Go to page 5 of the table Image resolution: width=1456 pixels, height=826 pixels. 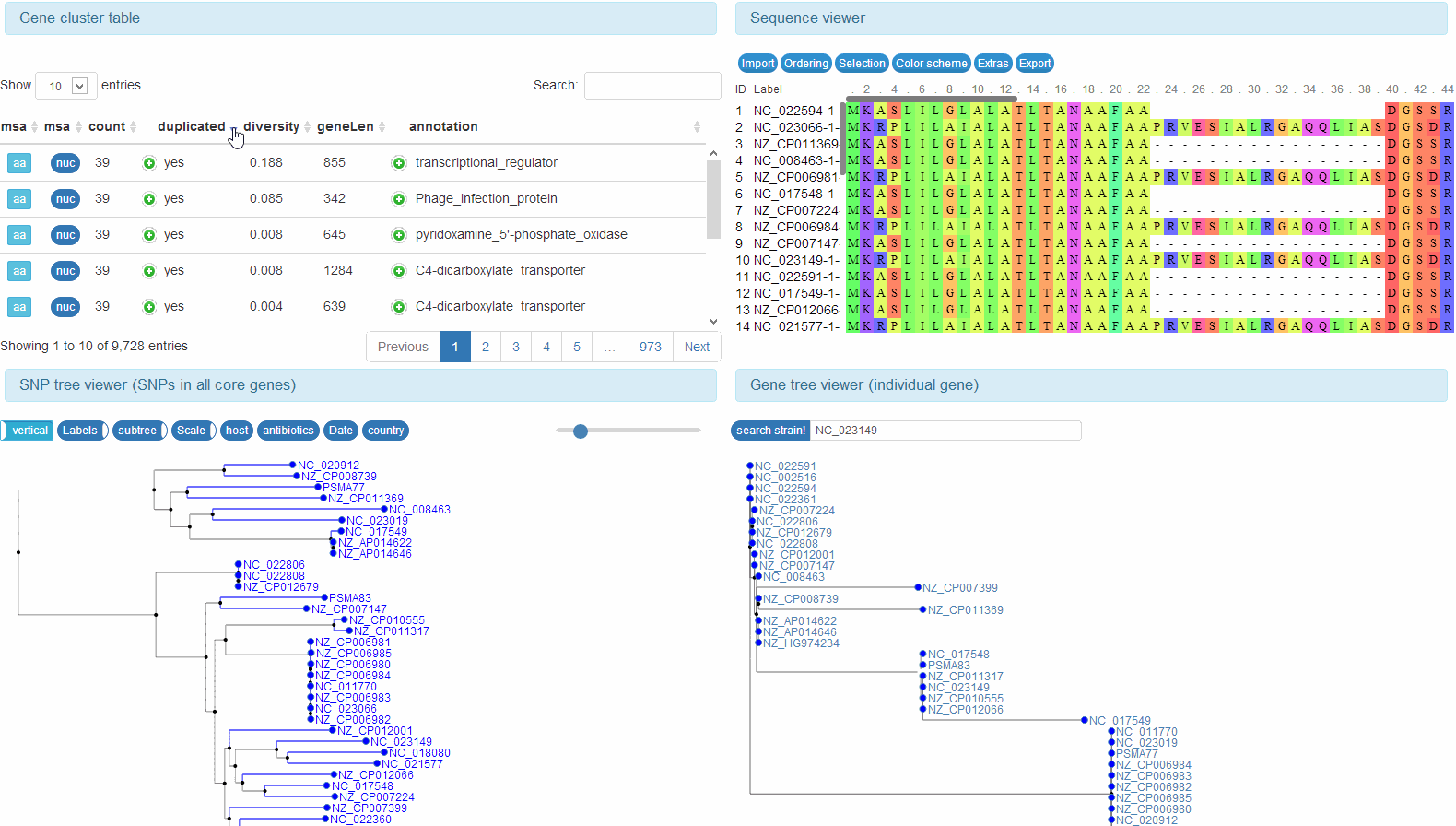577,347
